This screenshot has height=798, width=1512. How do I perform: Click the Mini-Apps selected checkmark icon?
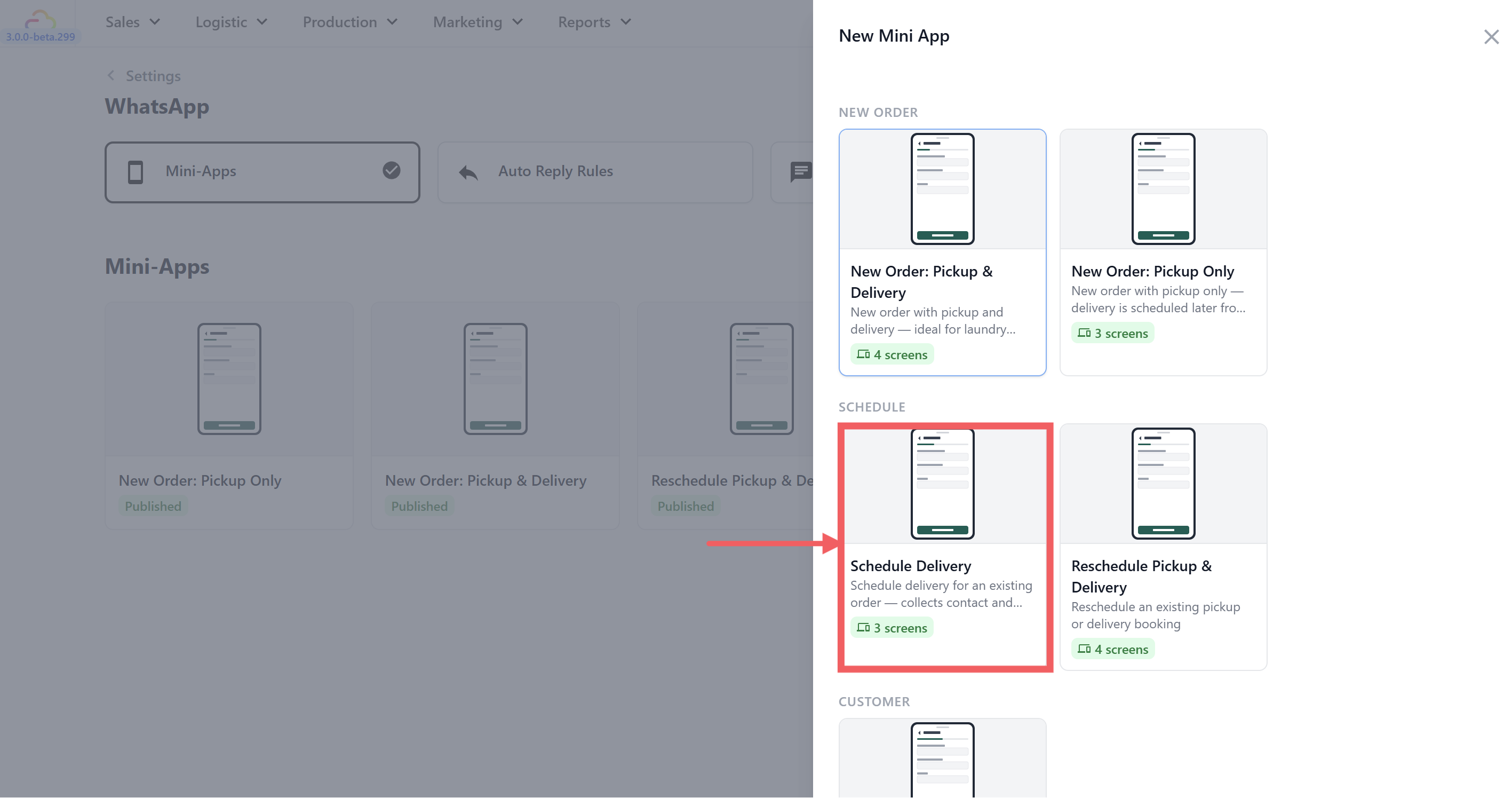point(392,170)
